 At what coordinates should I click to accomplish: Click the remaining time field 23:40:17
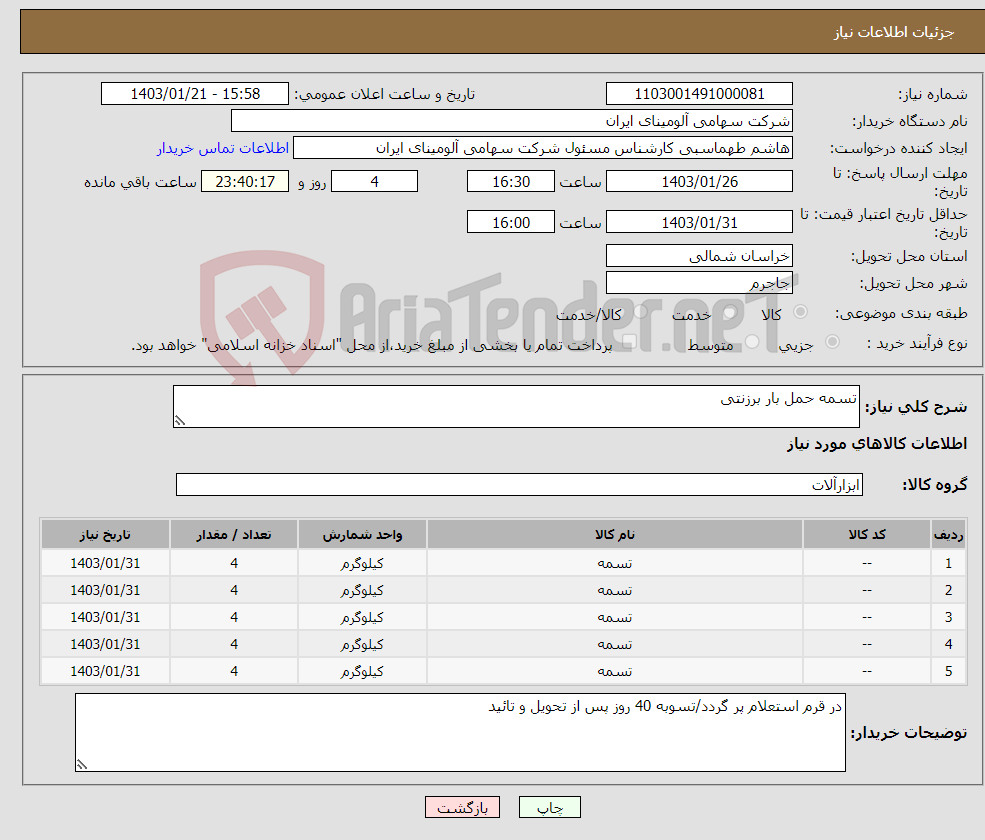pos(245,182)
